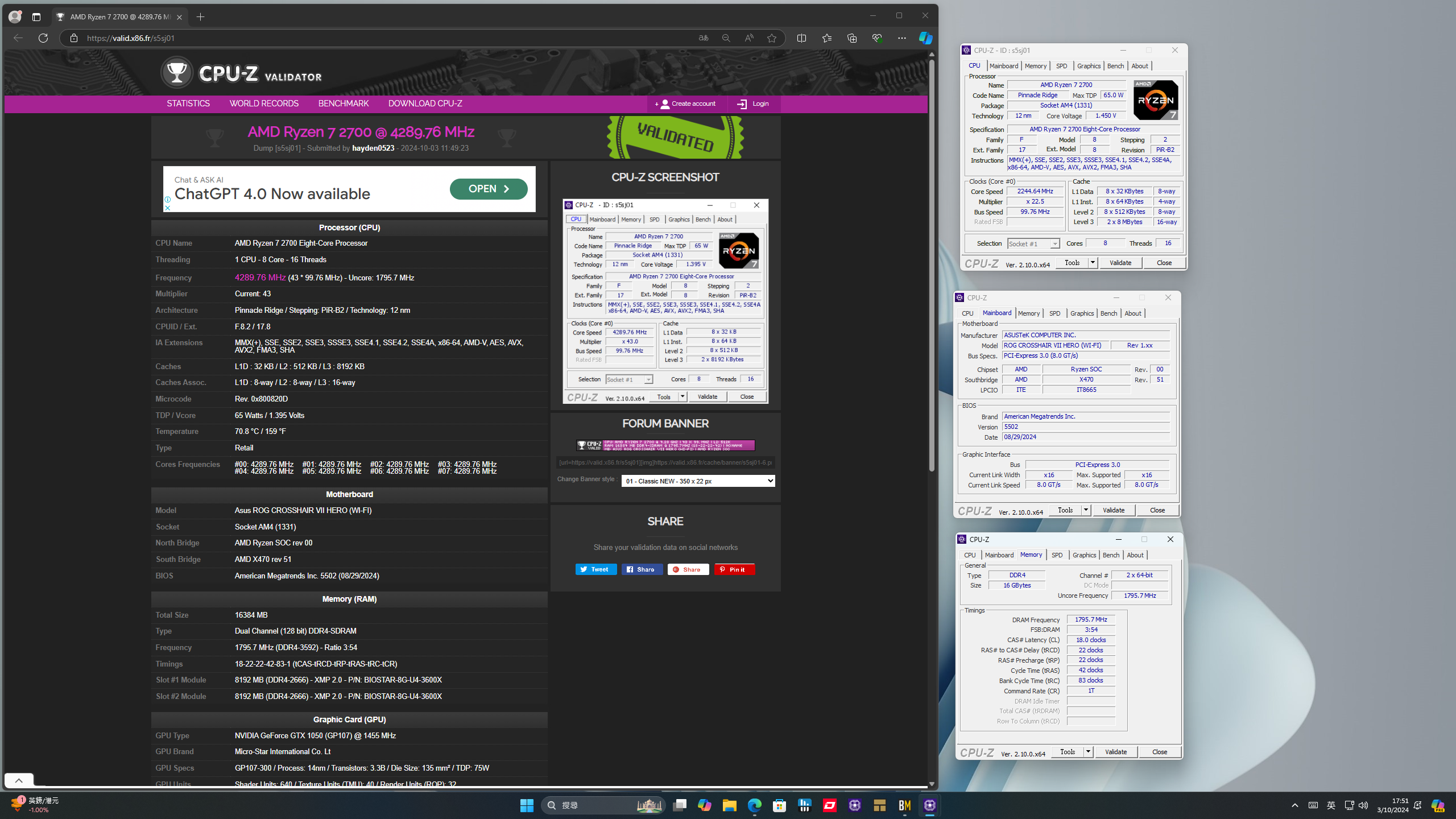Switch to Mainboard tab in CPU-Z ID s5sj01 window
1456x819 pixels.
pyautogui.click(x=1004, y=66)
